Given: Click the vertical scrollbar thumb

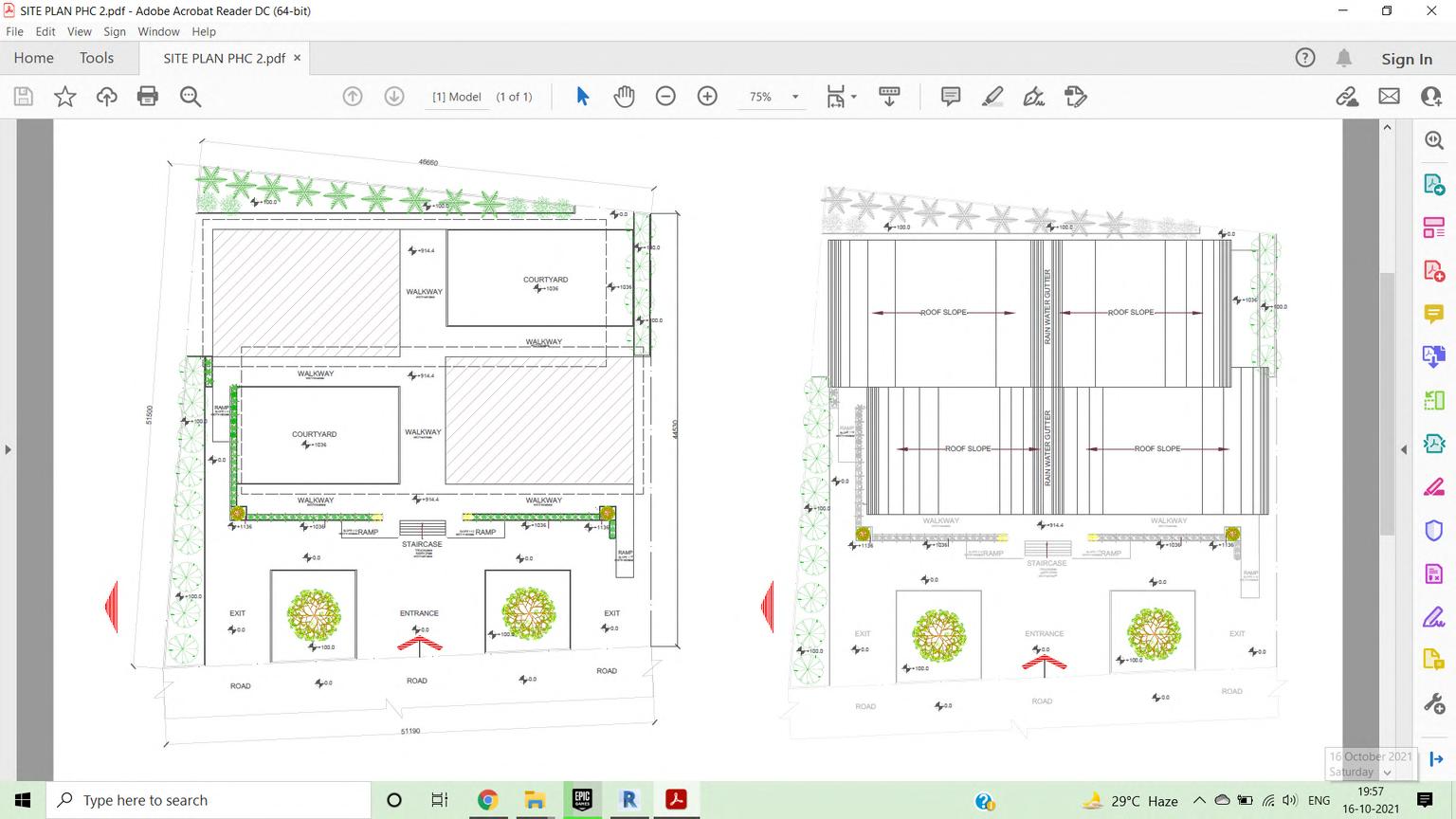Looking at the screenshot, I should [1387, 403].
